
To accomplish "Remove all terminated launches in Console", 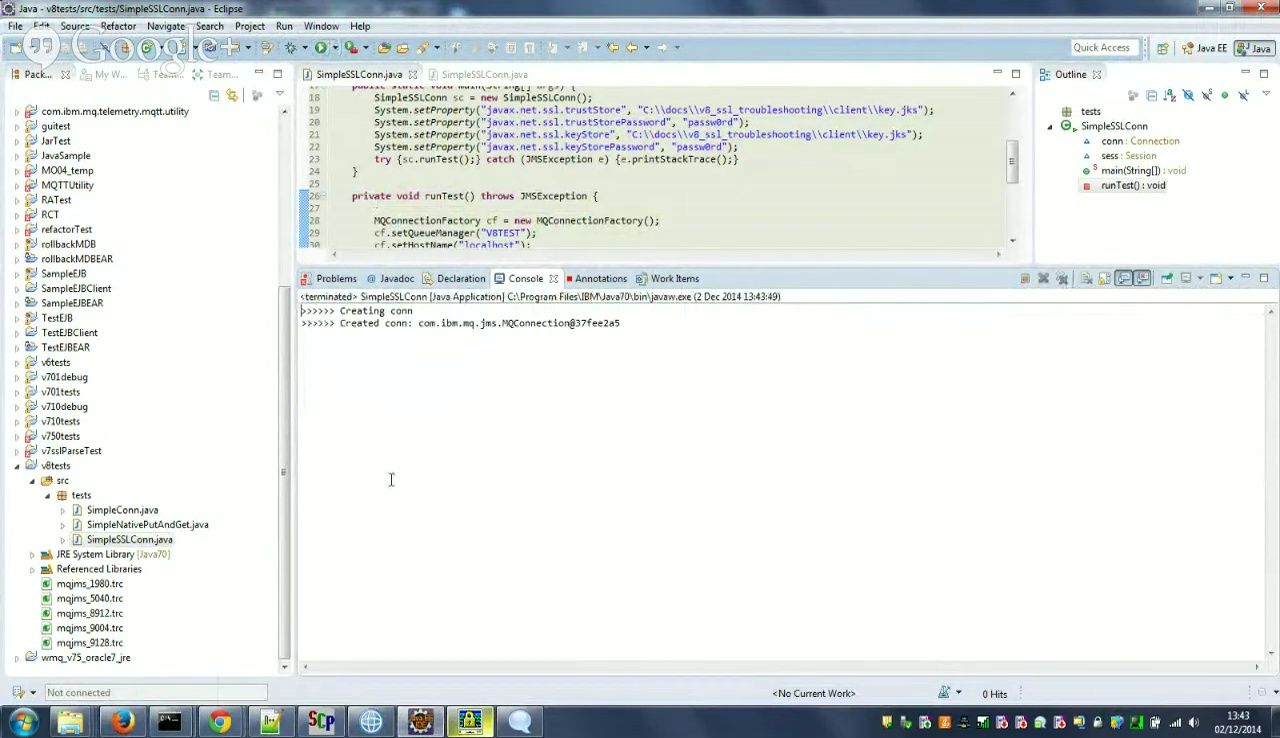I will click(1062, 278).
